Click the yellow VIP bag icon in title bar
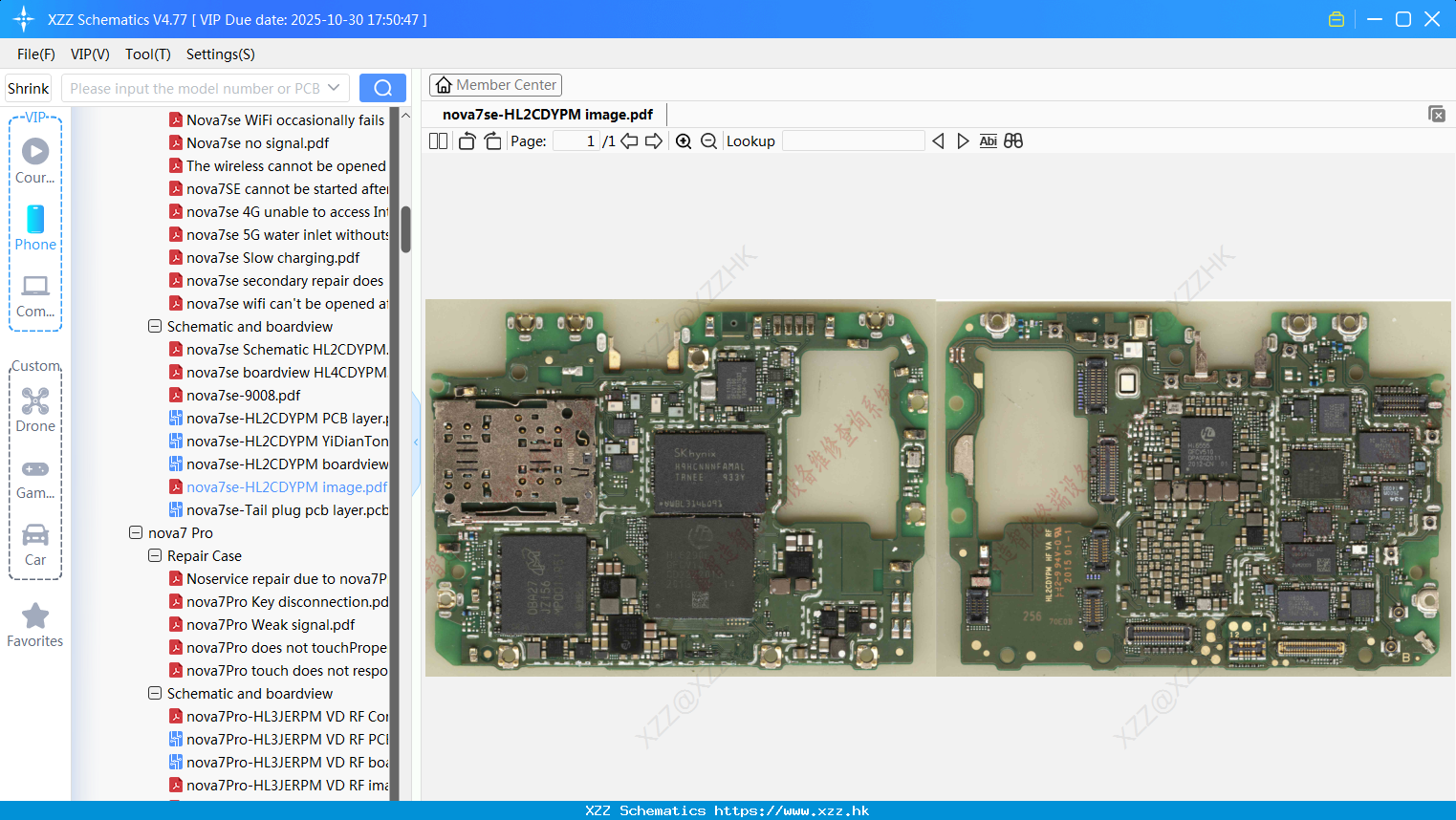This screenshot has height=820, width=1456. 1336,19
